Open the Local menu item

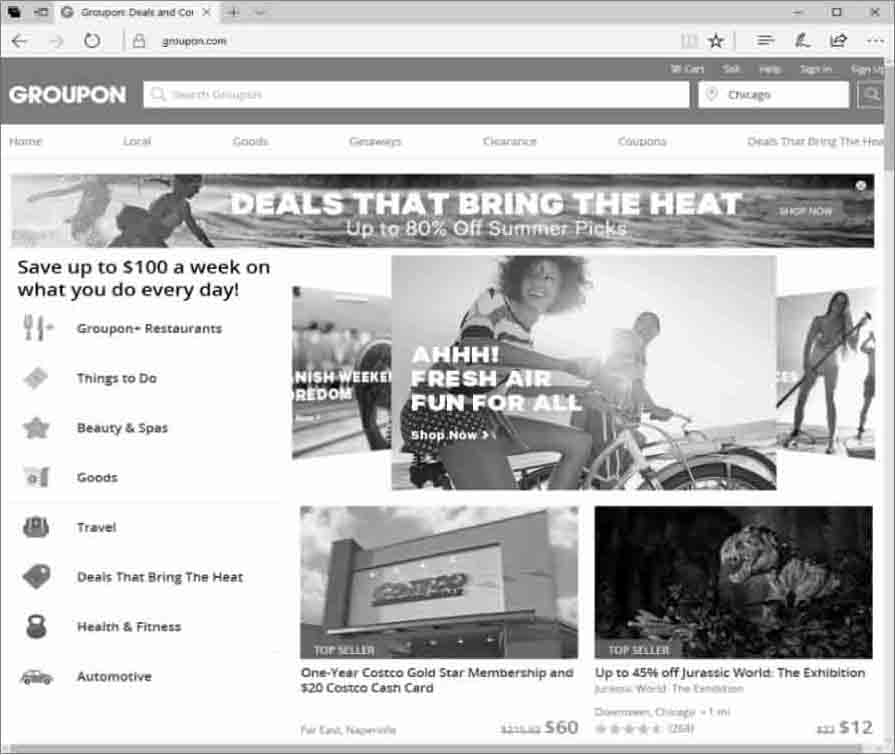click(137, 141)
